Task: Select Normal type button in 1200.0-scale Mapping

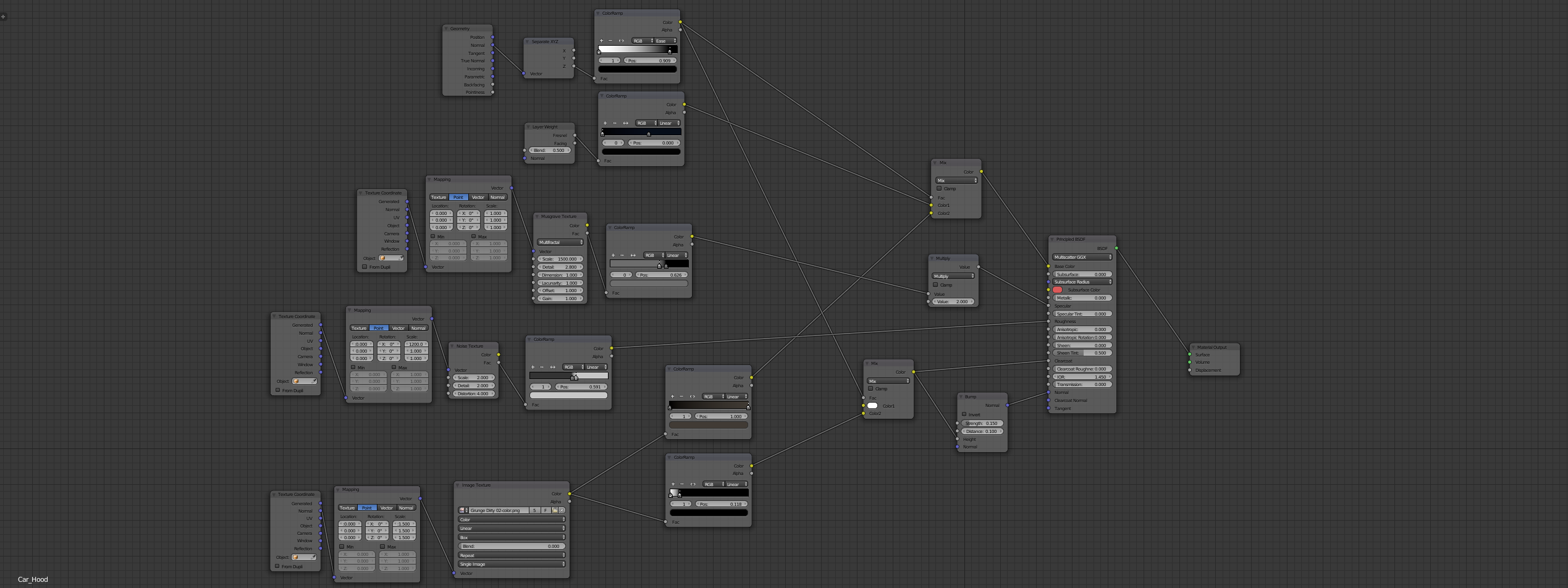Action: pos(418,328)
